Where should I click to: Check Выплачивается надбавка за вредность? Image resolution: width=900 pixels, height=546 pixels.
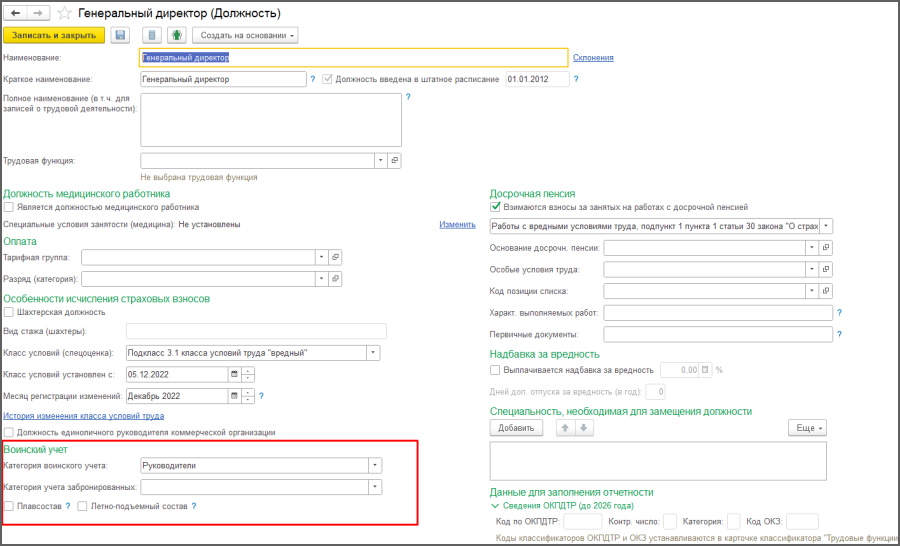click(496, 370)
